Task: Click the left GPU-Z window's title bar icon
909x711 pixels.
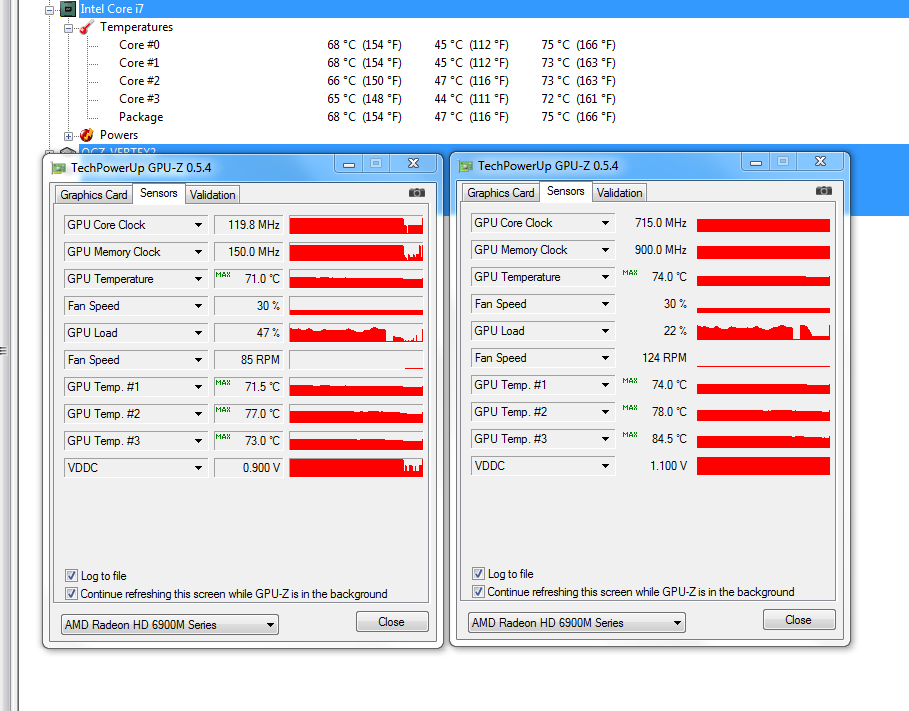Action: [59, 168]
